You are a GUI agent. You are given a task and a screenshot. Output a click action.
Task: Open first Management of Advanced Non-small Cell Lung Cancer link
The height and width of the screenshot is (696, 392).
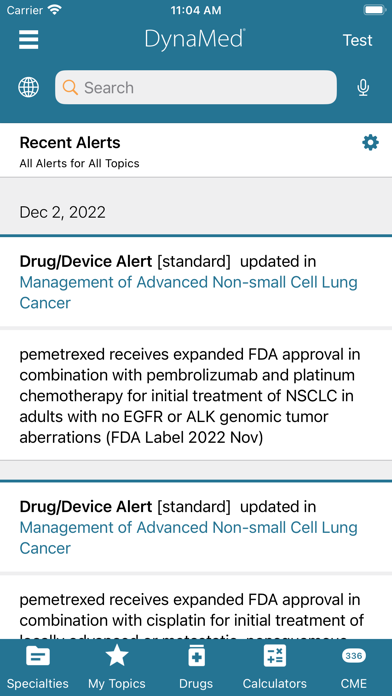click(x=188, y=293)
